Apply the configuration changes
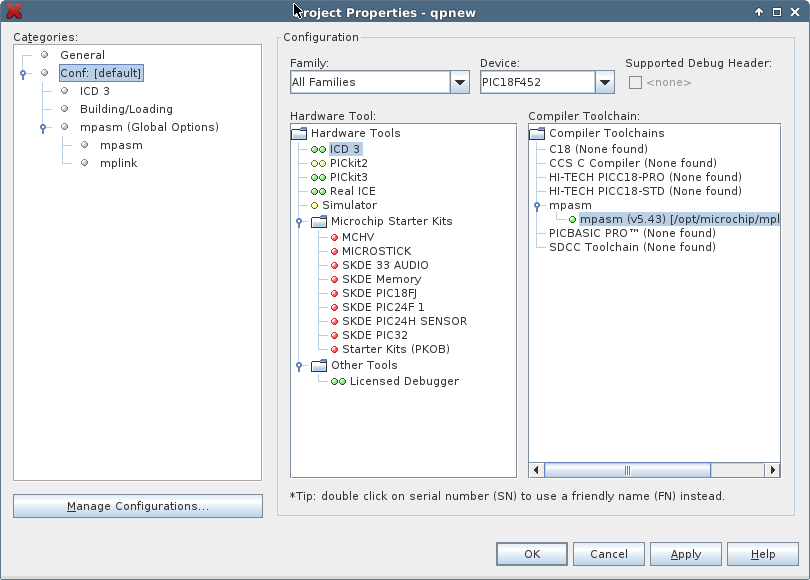The image size is (810, 580). click(685, 553)
